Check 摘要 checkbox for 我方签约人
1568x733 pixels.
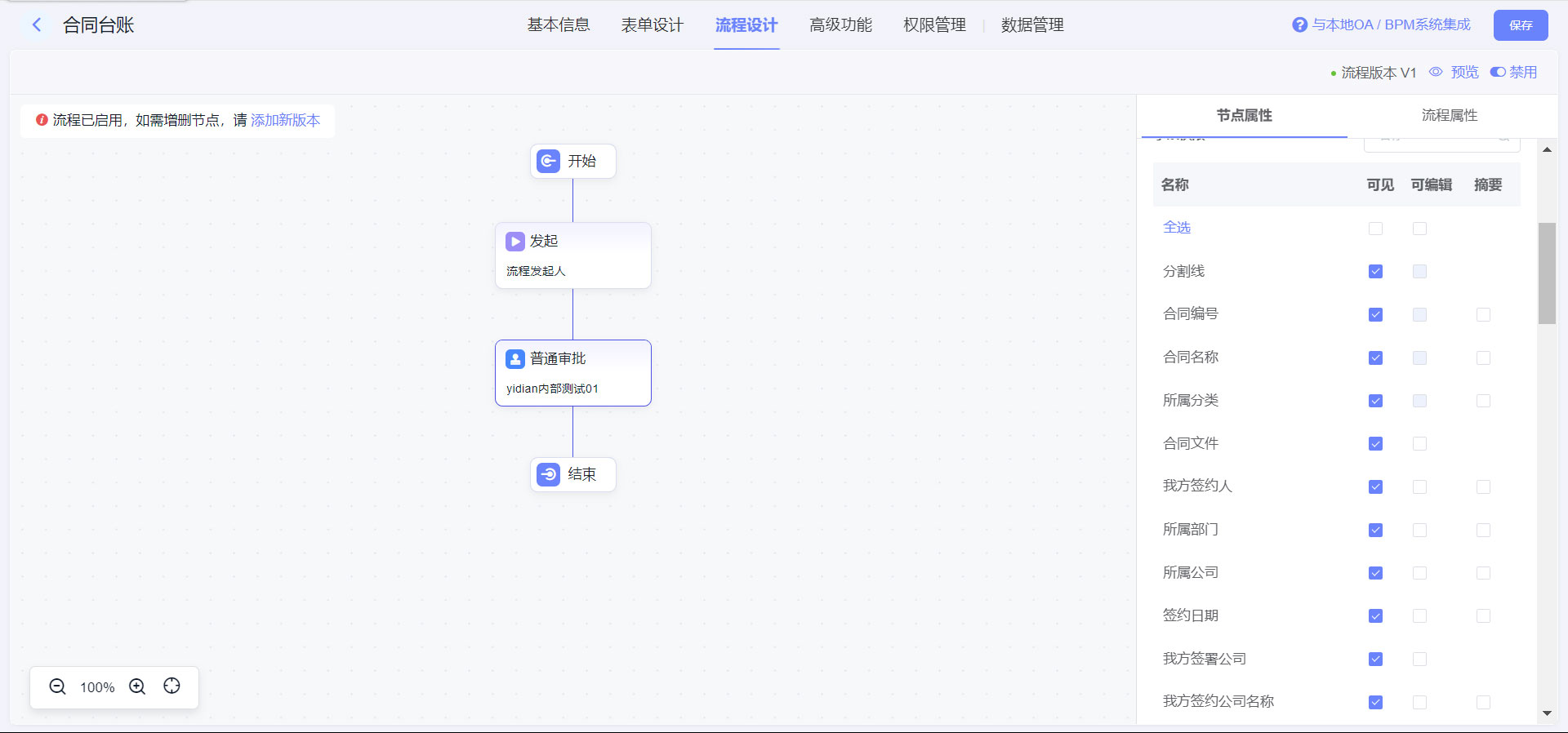[1483, 486]
